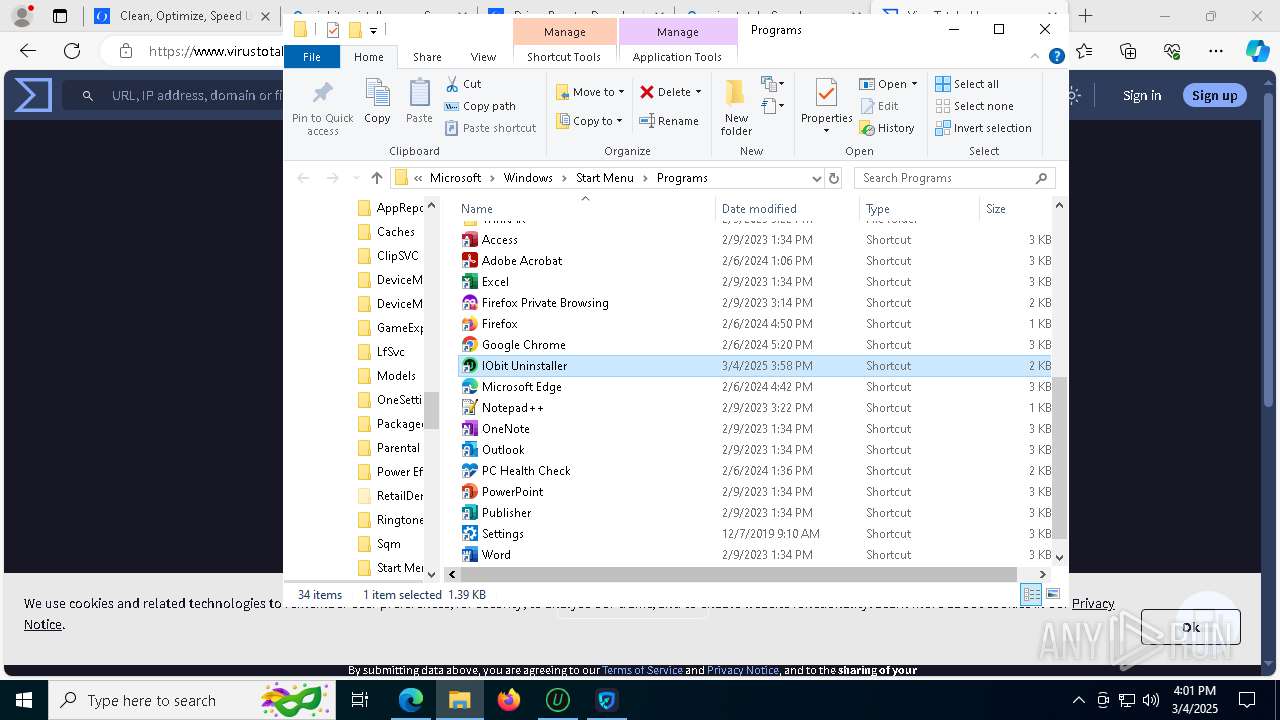Open the Terms of Service link
Screen dimensions: 1280x720
(642, 670)
